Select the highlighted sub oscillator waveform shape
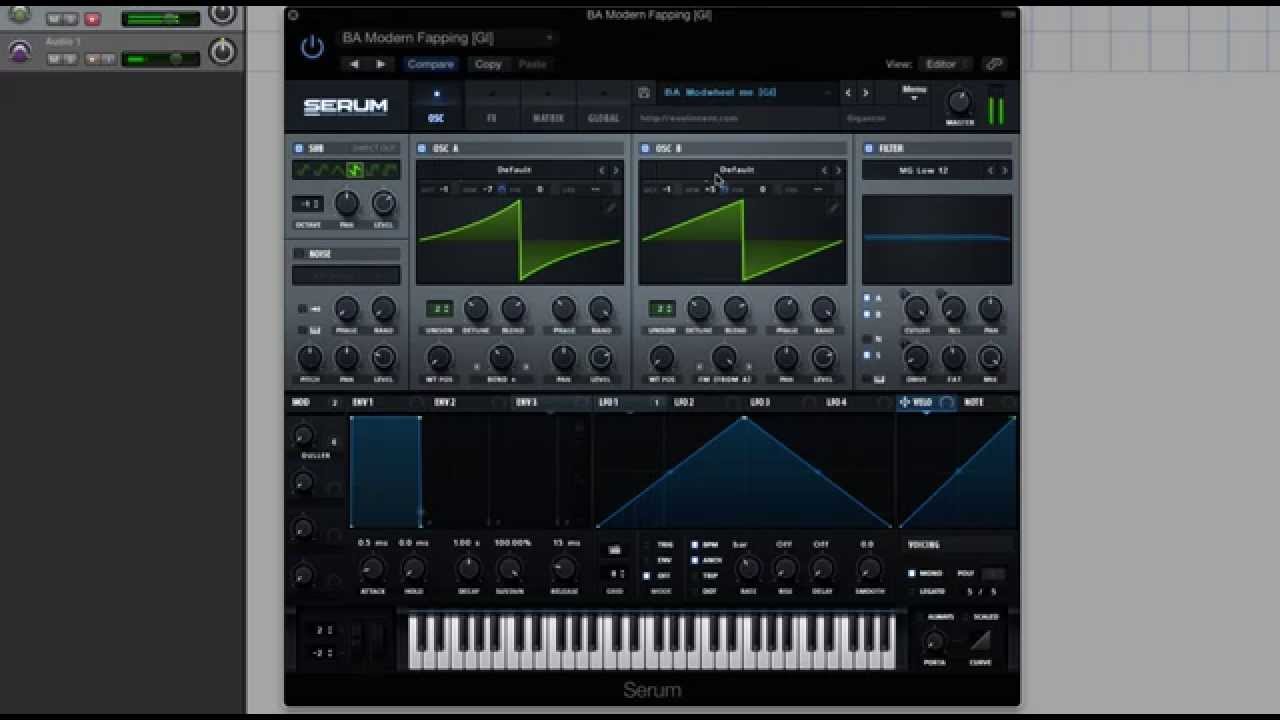Viewport: 1280px width, 720px height. click(354, 171)
